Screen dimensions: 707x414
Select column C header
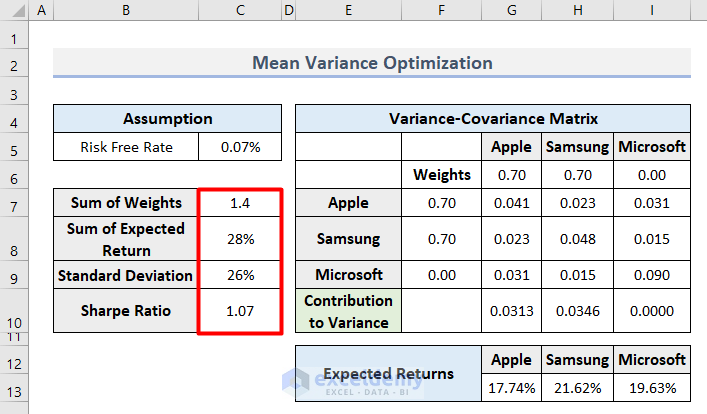(240, 10)
